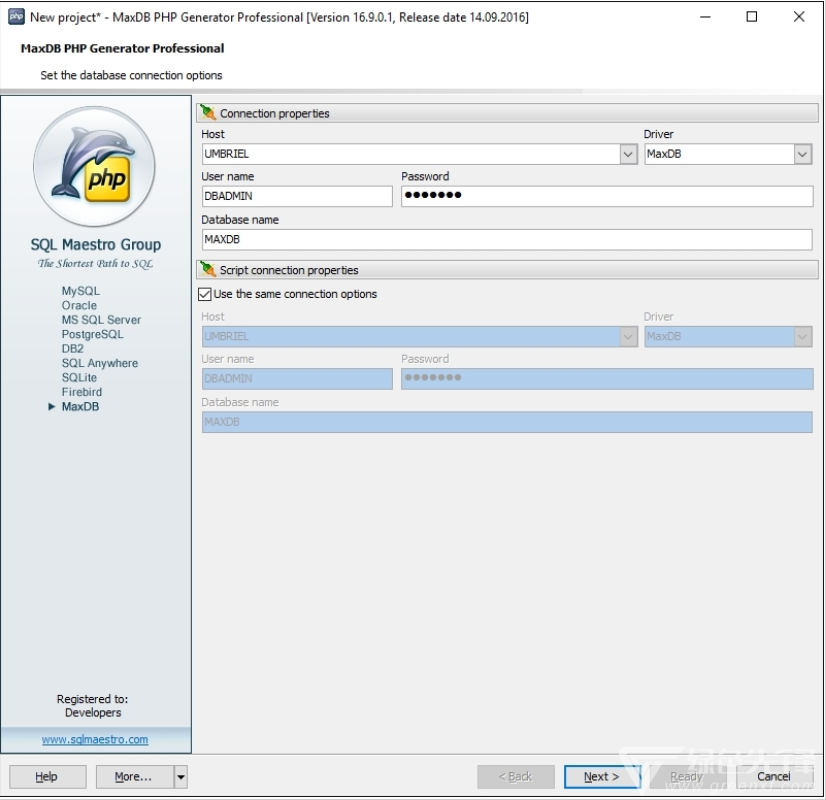Image resolution: width=826 pixels, height=800 pixels.
Task: Open the More… button dropdown arrow
Action: tap(181, 777)
